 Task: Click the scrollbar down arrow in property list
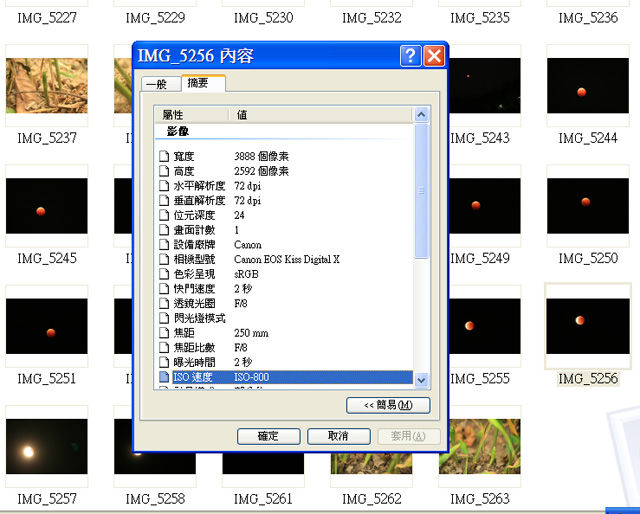[421, 380]
